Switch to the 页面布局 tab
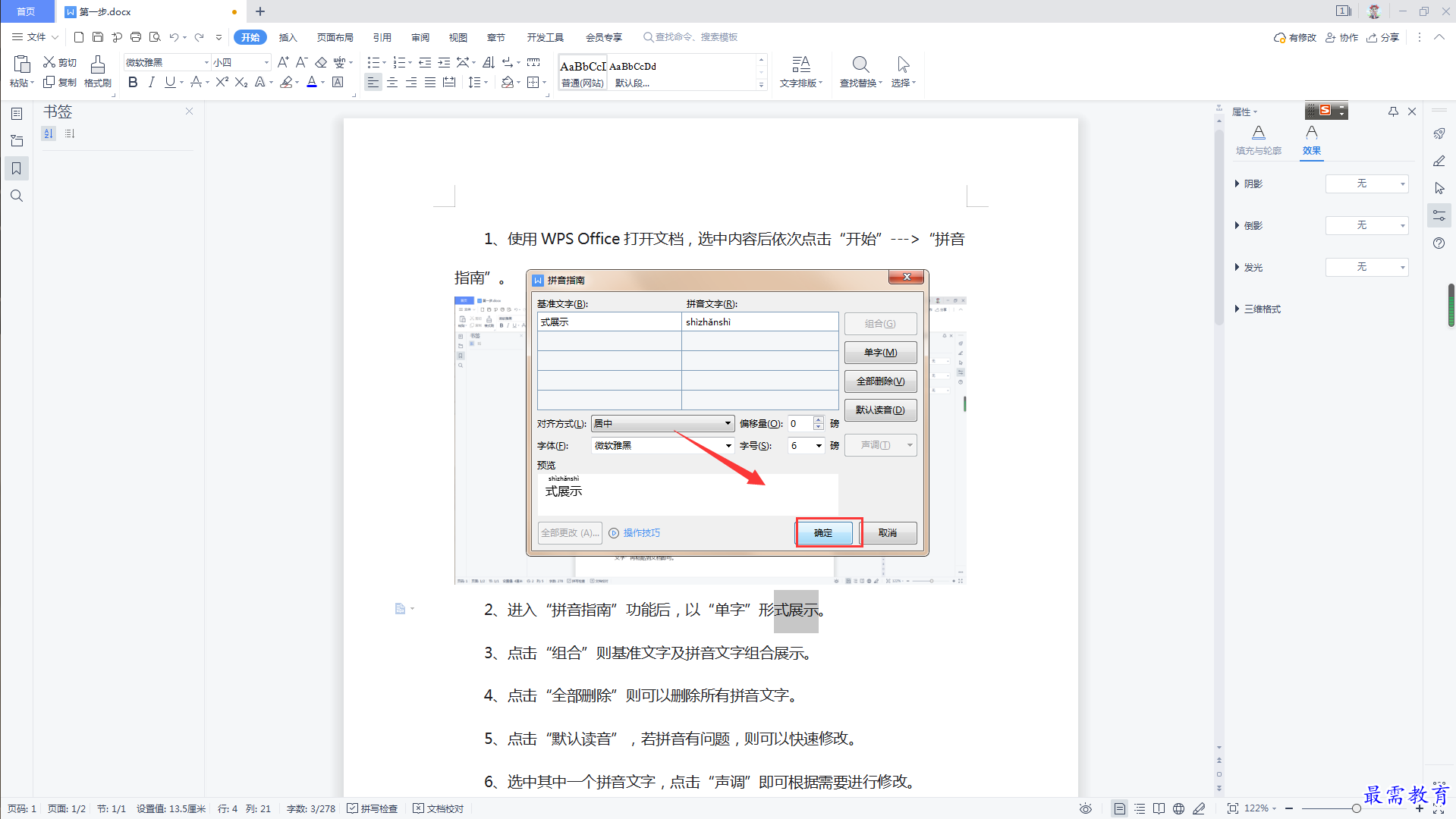This screenshot has height=819, width=1456. 335,37
